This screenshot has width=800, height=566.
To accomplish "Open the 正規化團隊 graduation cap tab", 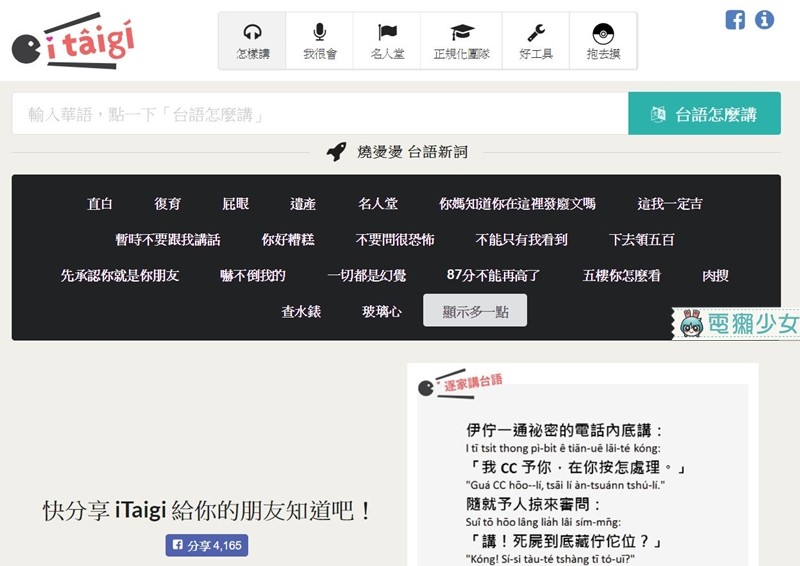I will tap(462, 41).
